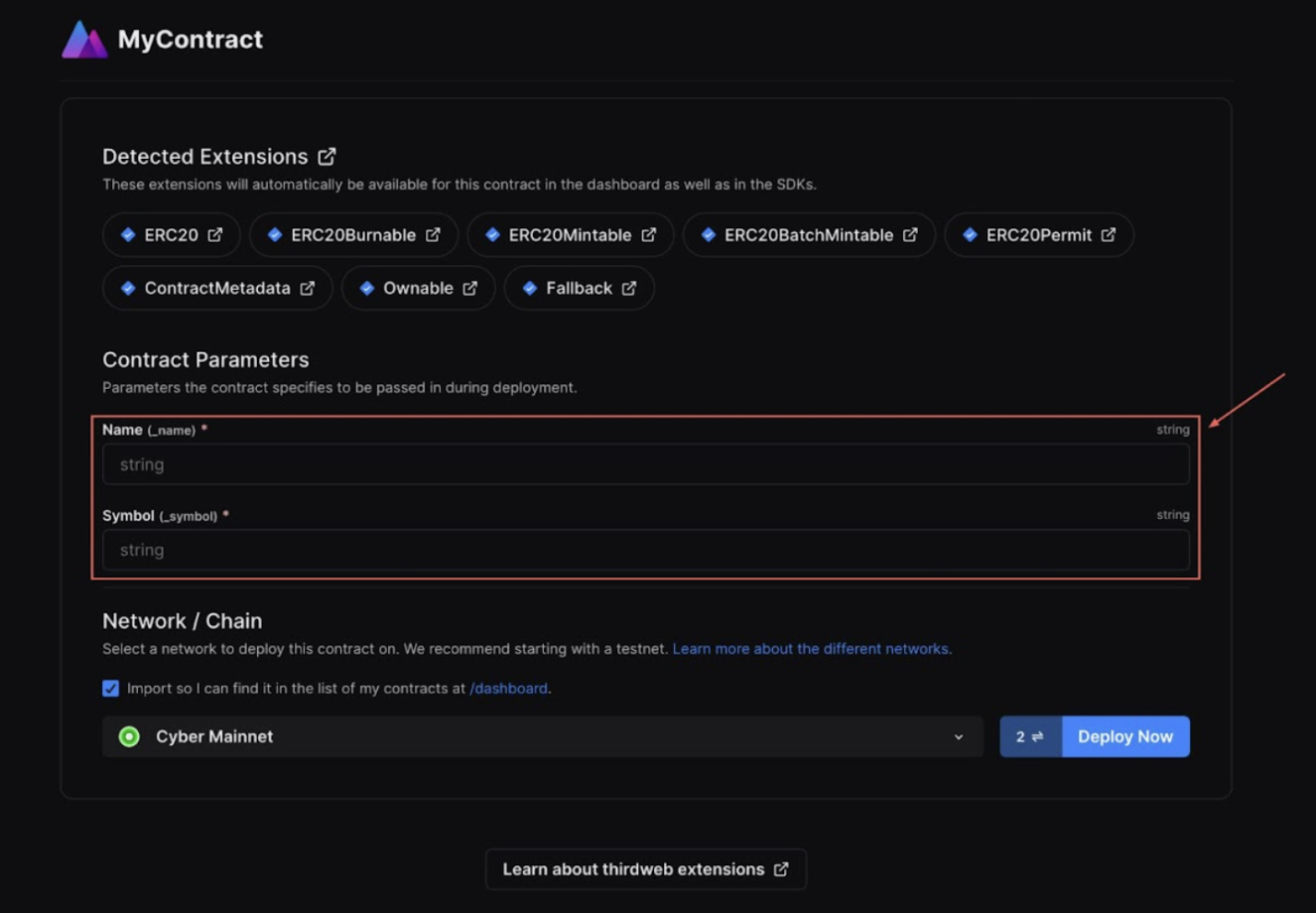Click the Ownable external link icon
The width and height of the screenshot is (1316, 913).
(470, 288)
